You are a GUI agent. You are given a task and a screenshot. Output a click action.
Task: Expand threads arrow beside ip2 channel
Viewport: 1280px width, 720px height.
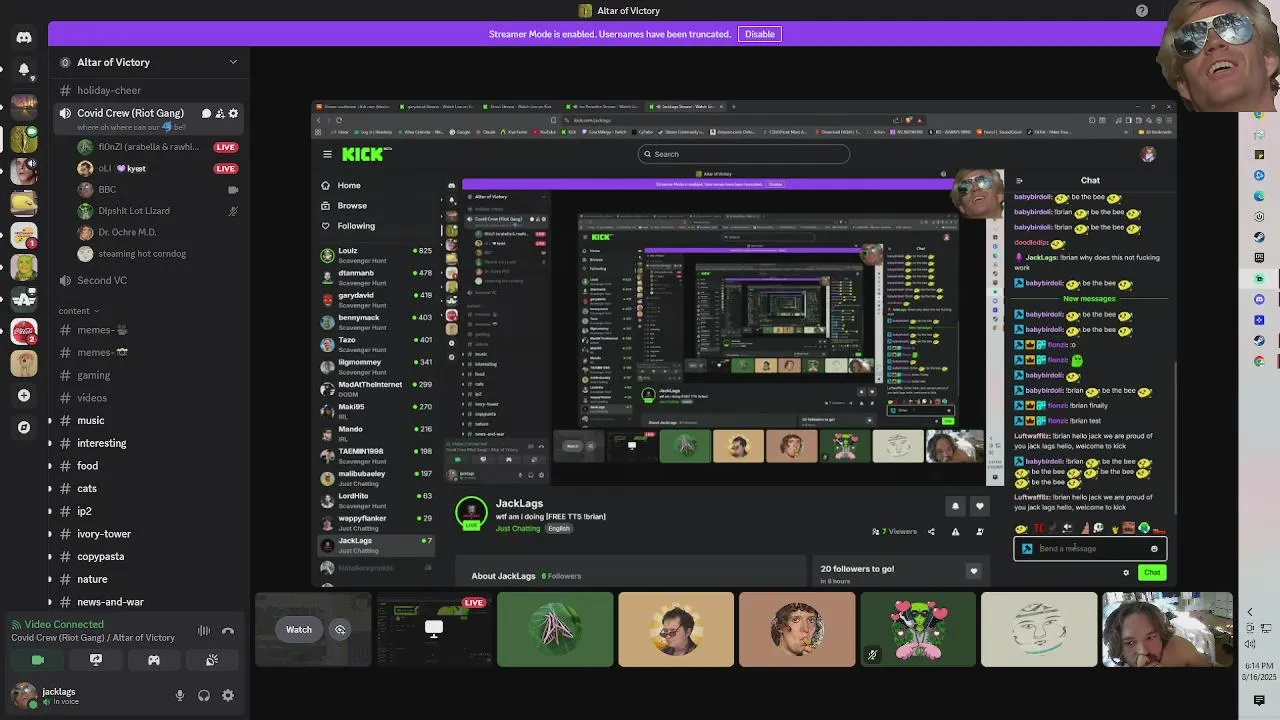click(50, 511)
